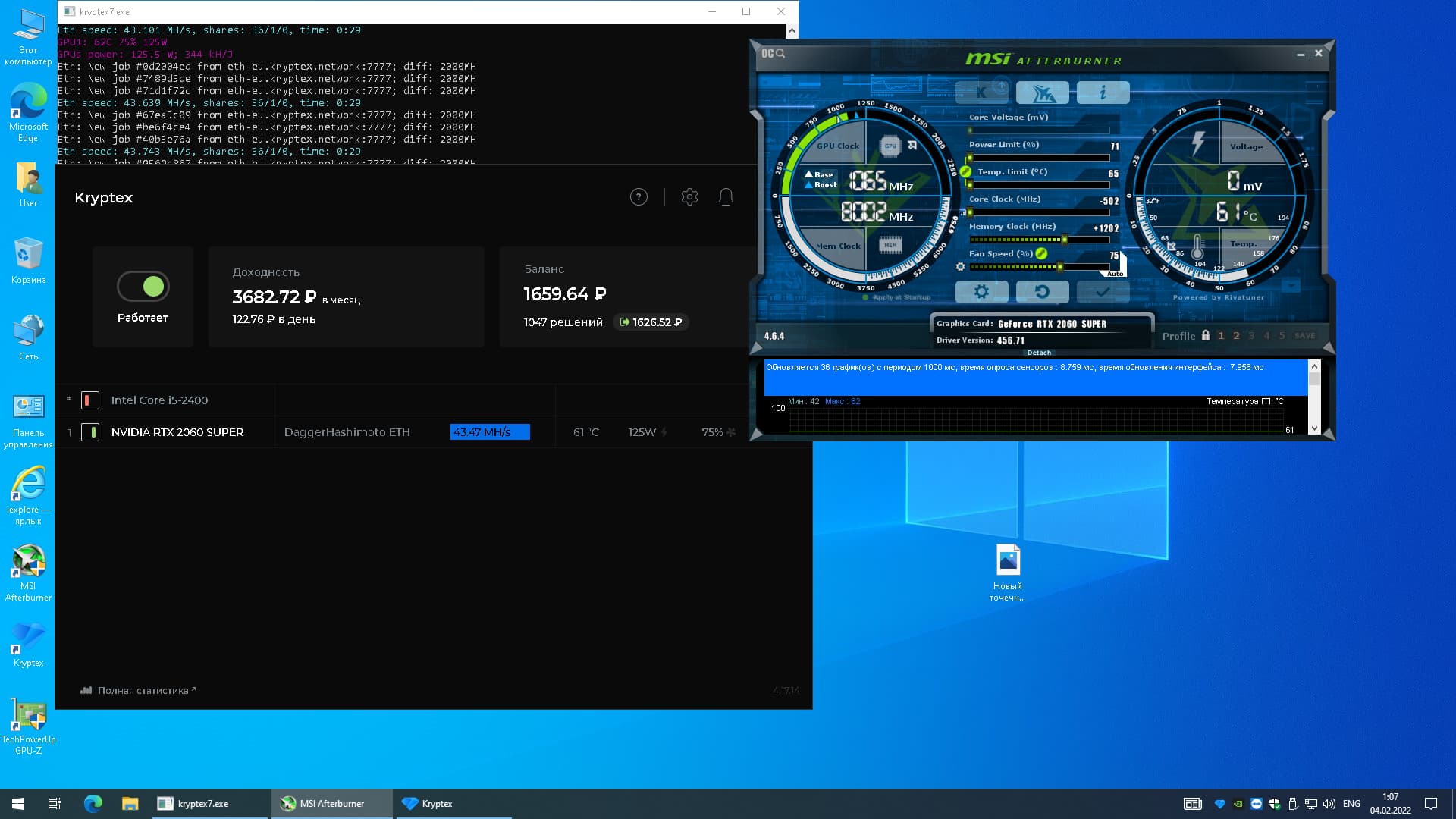Open Microsoft Edge desktop shortcut
This screenshot has height=819, width=1456.
pyautogui.click(x=28, y=112)
